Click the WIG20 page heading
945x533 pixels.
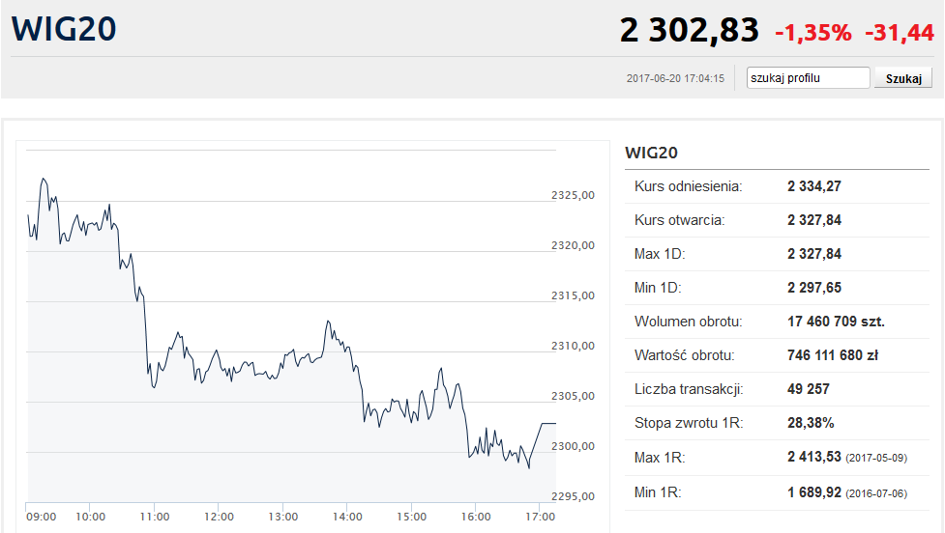(64, 29)
